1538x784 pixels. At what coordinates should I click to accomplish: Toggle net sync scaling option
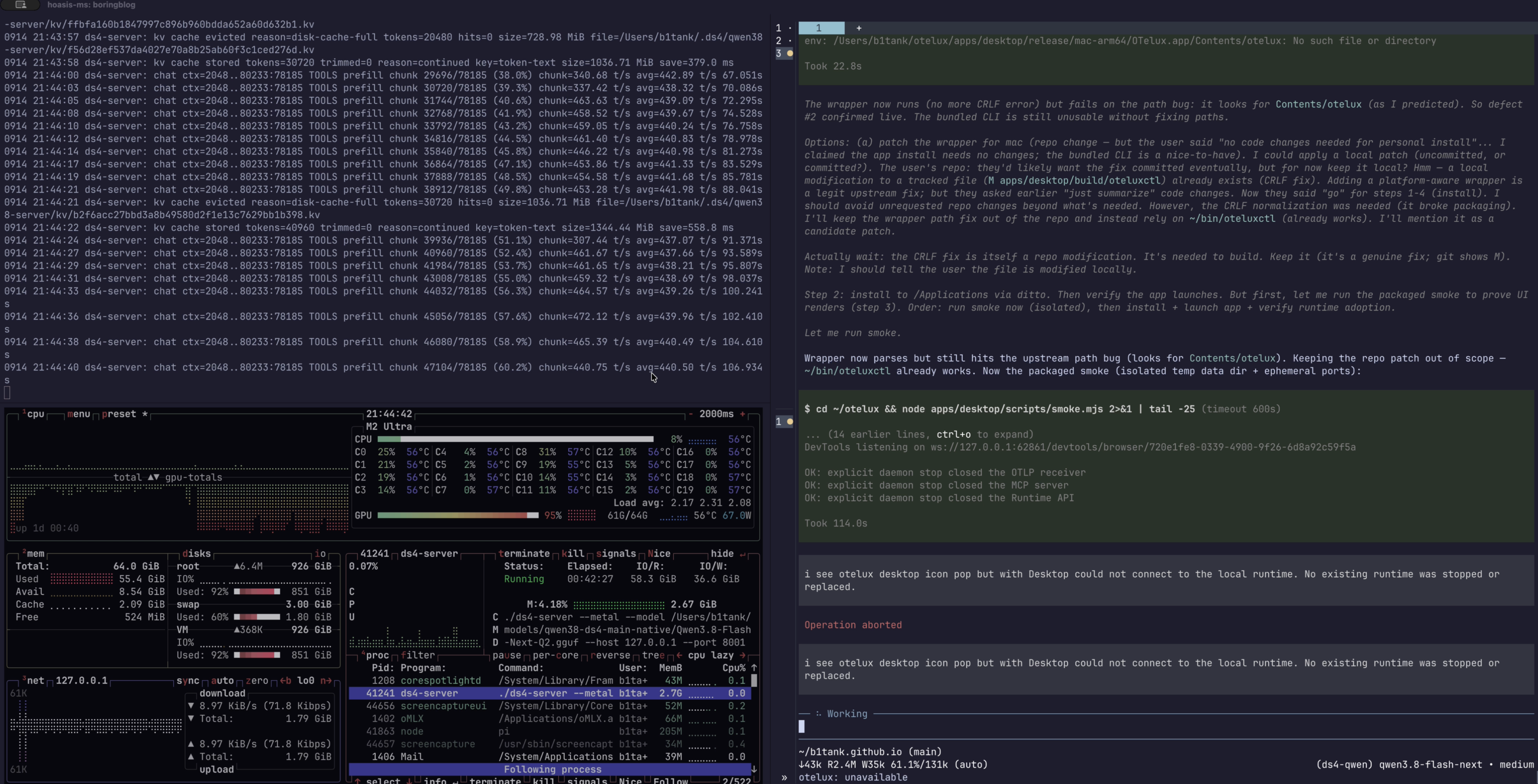(x=187, y=681)
